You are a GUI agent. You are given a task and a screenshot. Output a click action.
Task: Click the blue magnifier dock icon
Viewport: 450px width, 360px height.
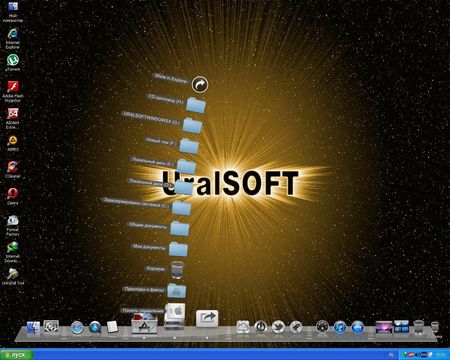(95, 328)
